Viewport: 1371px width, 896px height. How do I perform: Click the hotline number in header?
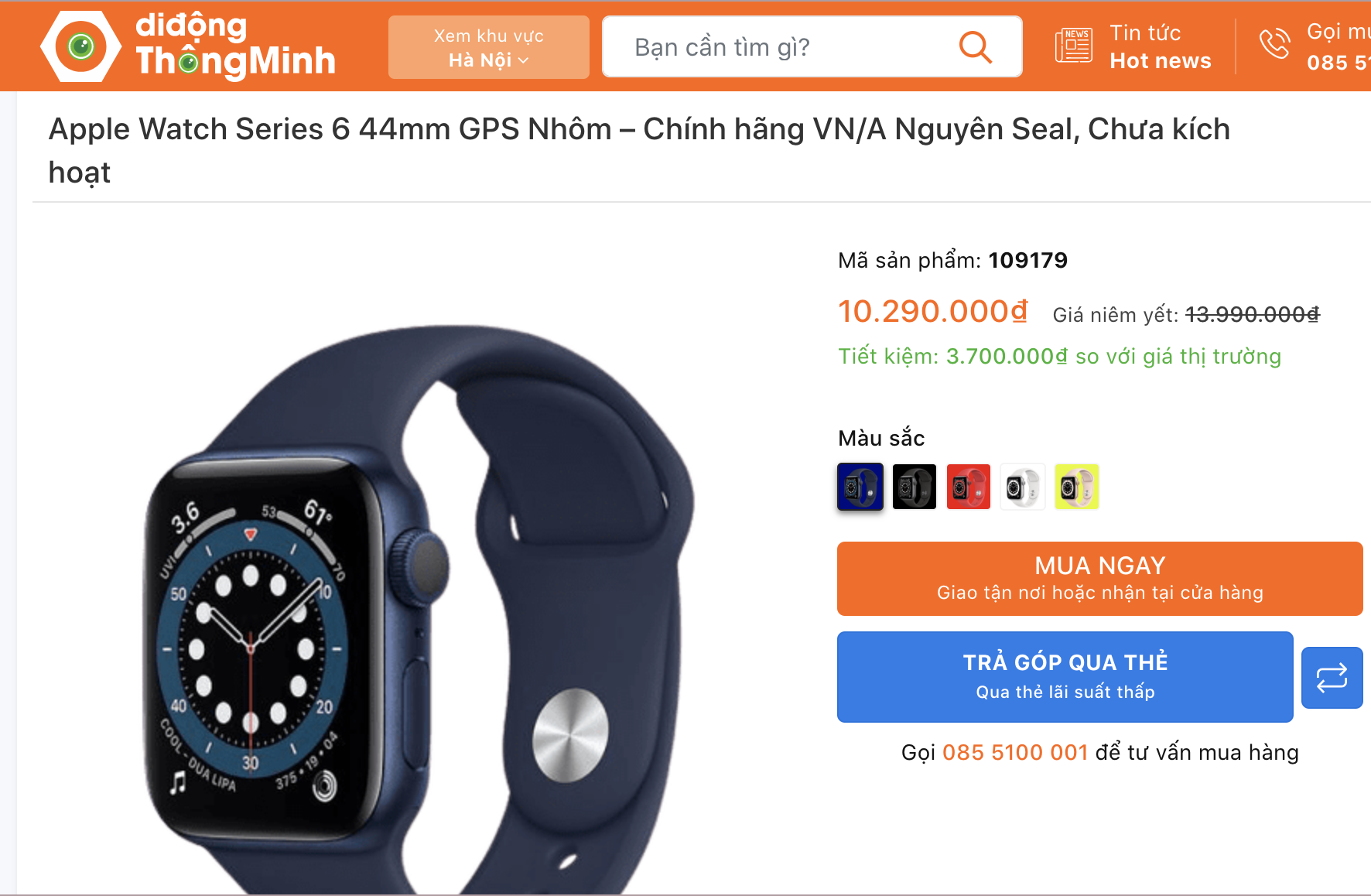pos(1339,62)
